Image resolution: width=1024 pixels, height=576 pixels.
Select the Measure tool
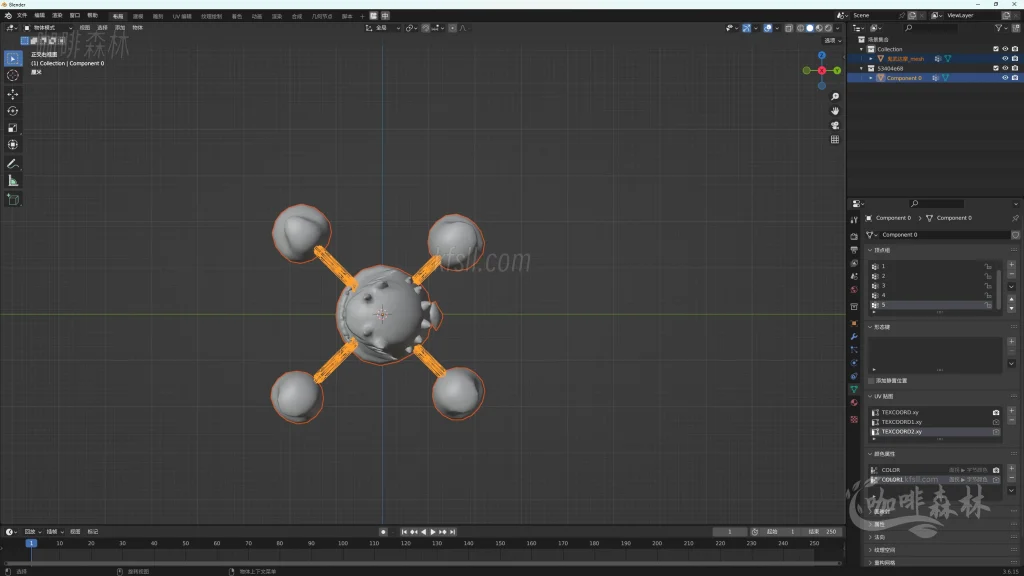(13, 181)
